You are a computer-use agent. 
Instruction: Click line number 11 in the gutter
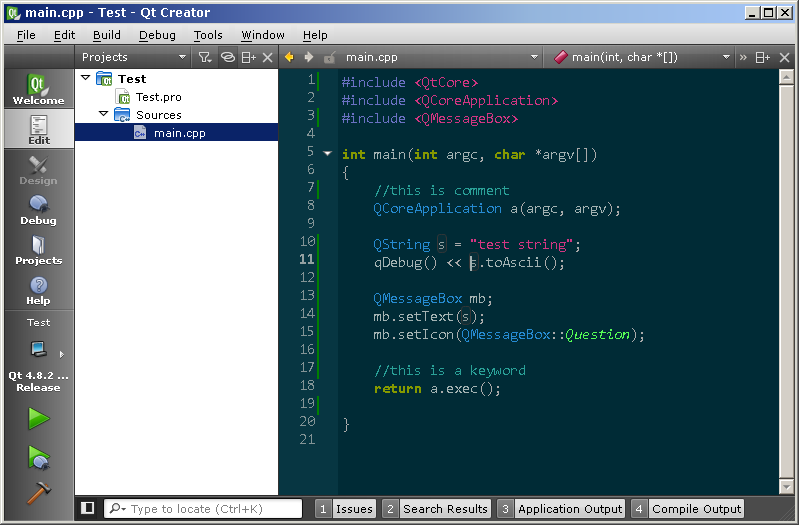coord(307,259)
